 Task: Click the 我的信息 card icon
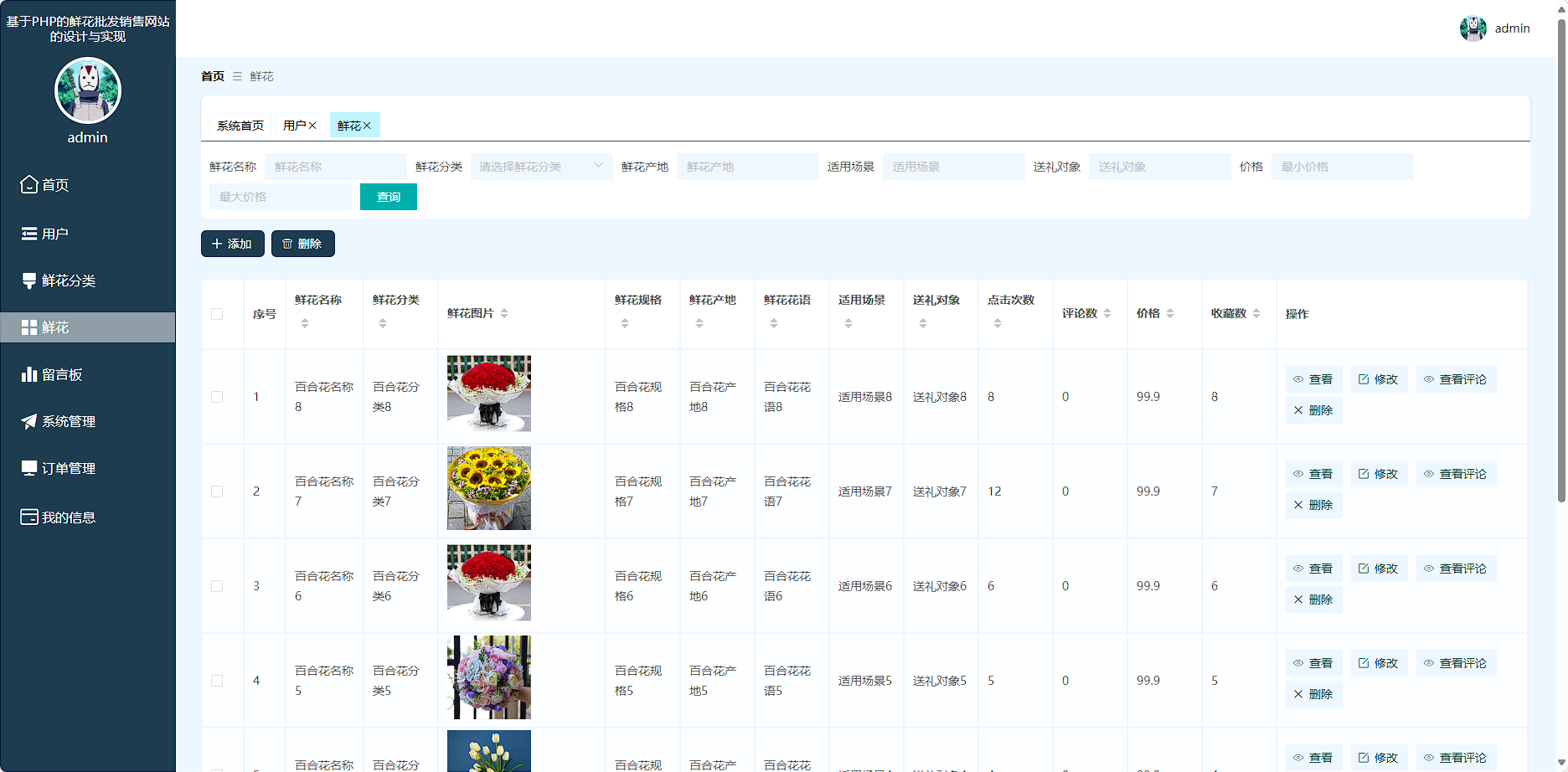[29, 517]
